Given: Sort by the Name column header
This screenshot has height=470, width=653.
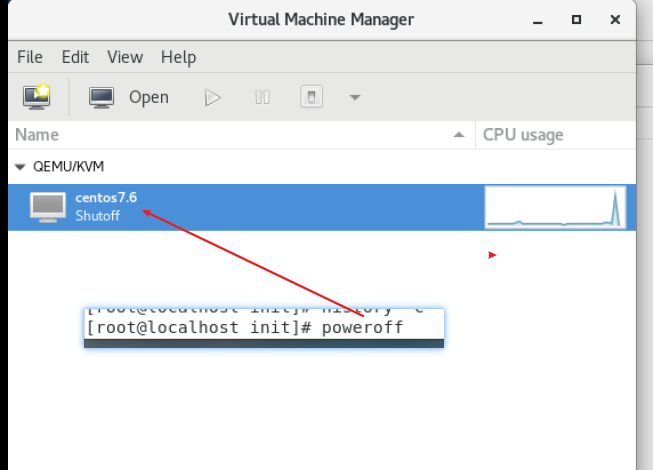Looking at the screenshot, I should 242,135.
